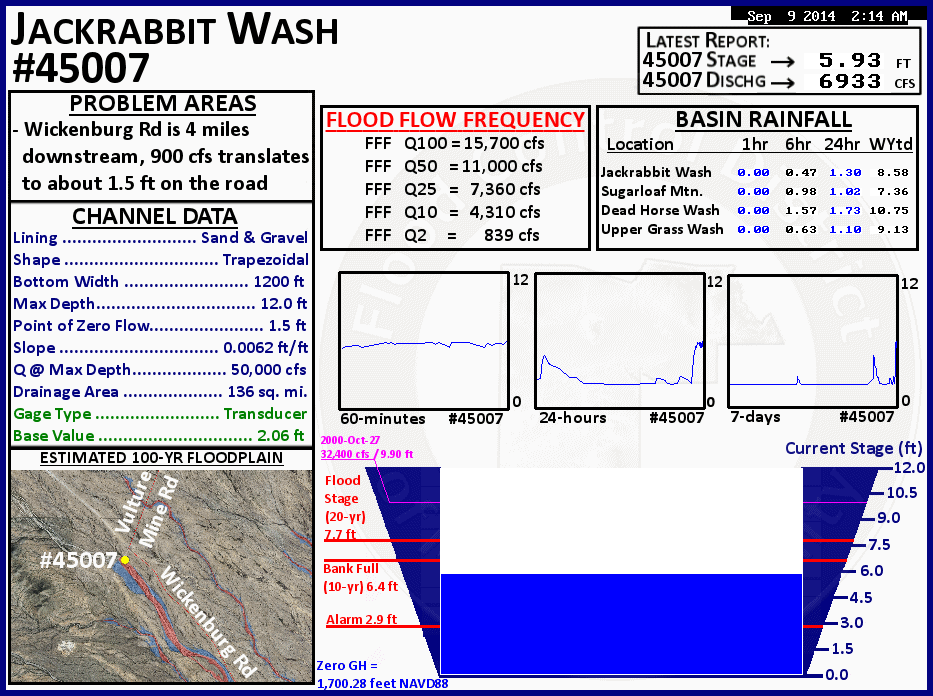Click the 2000-Oct-27 record flood label
Screen dimensions: 933x696
tap(350, 440)
